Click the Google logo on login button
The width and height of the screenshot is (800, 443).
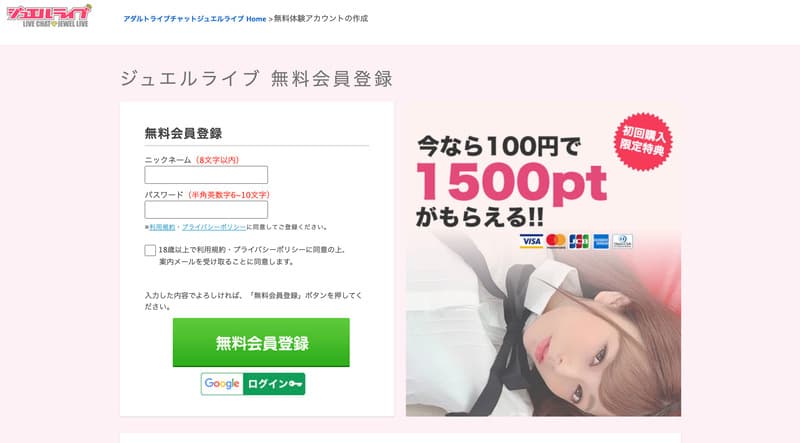222,384
